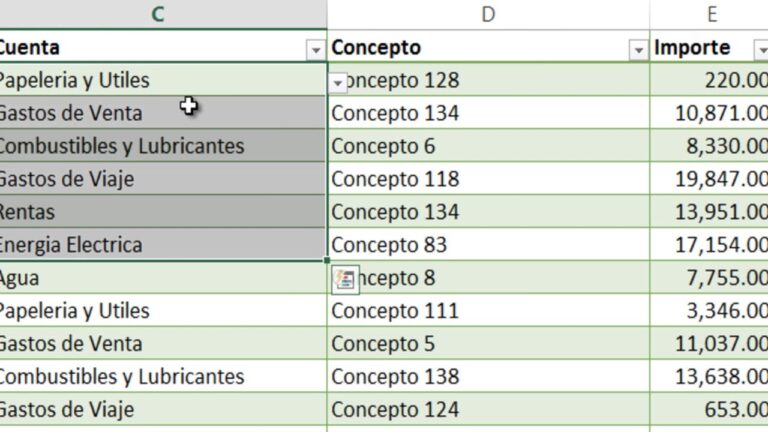Select column E header
This screenshot has height=432, width=768.
point(709,14)
